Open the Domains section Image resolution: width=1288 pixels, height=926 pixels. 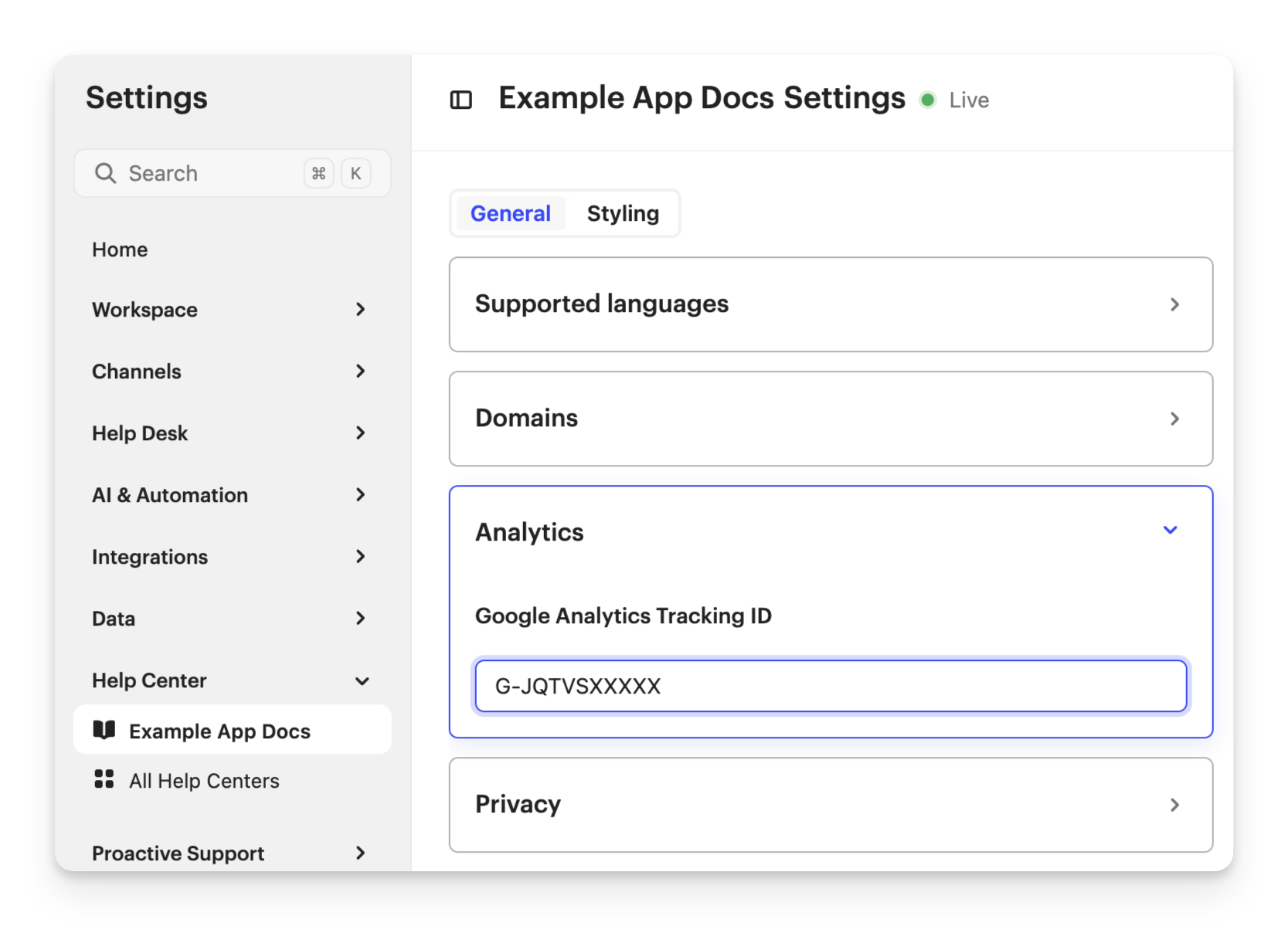point(831,419)
